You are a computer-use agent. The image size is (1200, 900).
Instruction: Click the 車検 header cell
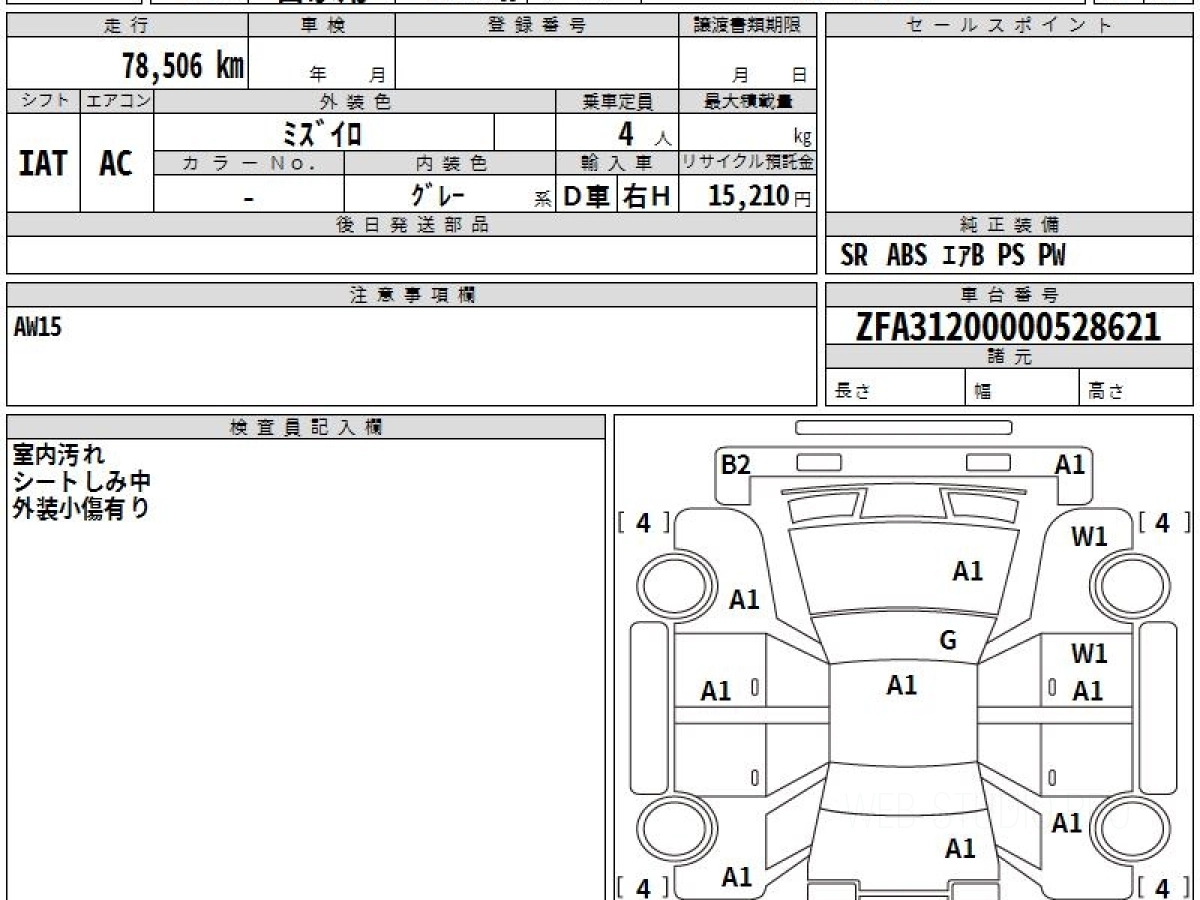(322, 26)
